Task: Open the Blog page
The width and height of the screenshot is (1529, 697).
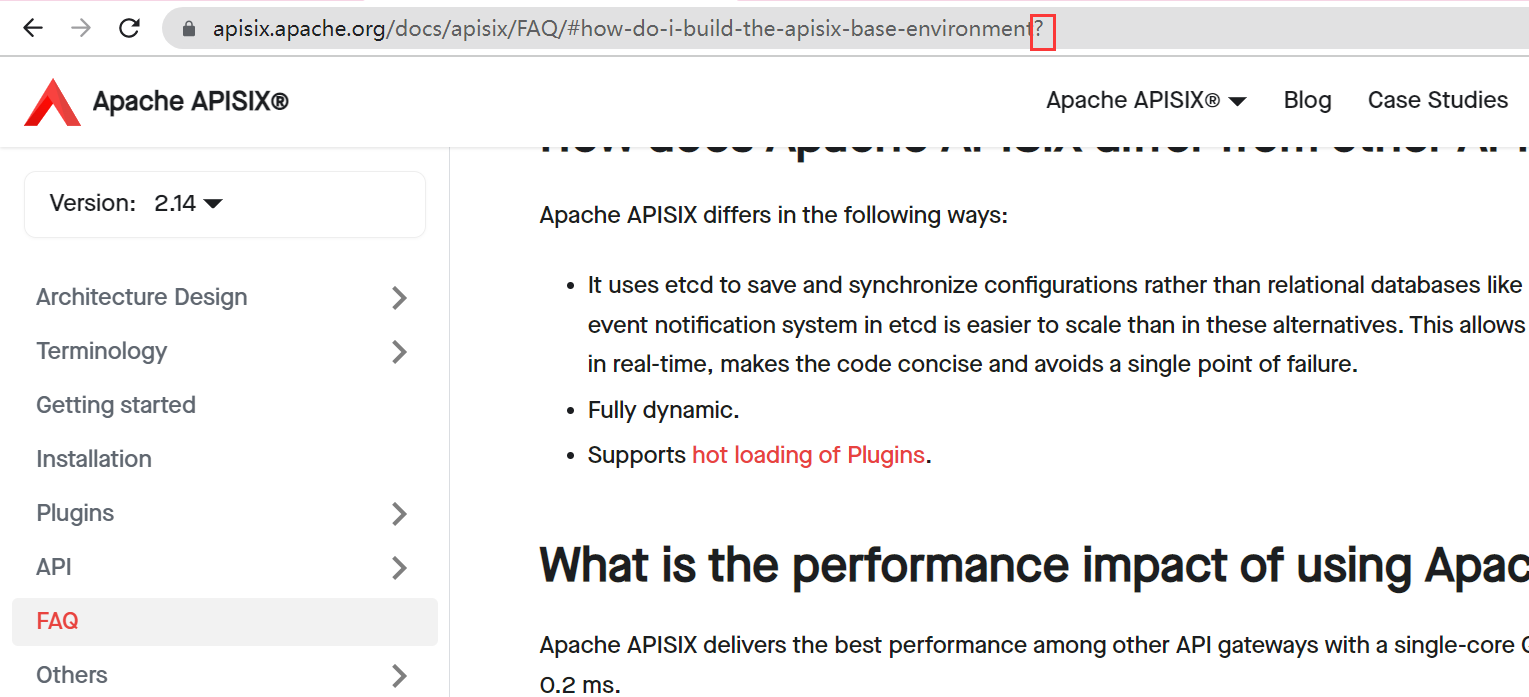Action: (1307, 100)
